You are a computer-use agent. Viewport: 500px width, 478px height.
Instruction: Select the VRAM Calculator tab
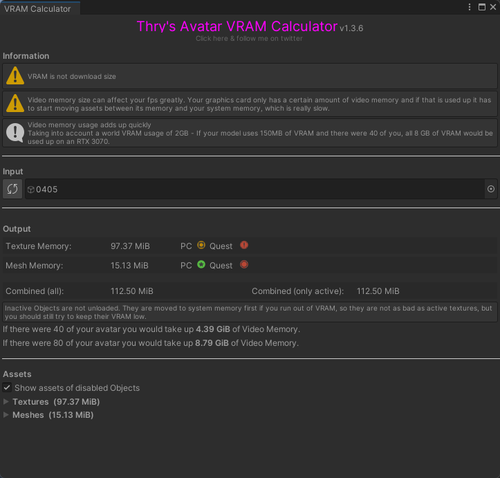[37, 9]
